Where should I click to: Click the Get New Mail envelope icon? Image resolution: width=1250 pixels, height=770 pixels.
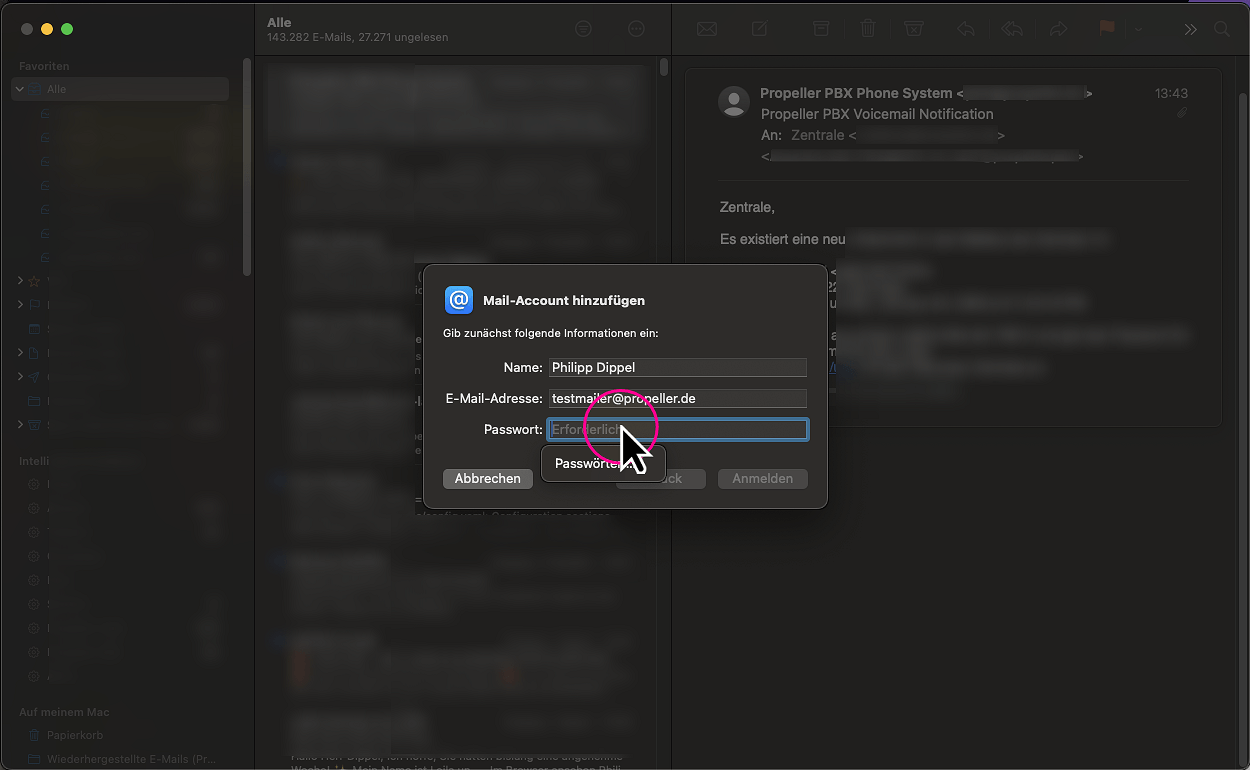pyautogui.click(x=707, y=29)
